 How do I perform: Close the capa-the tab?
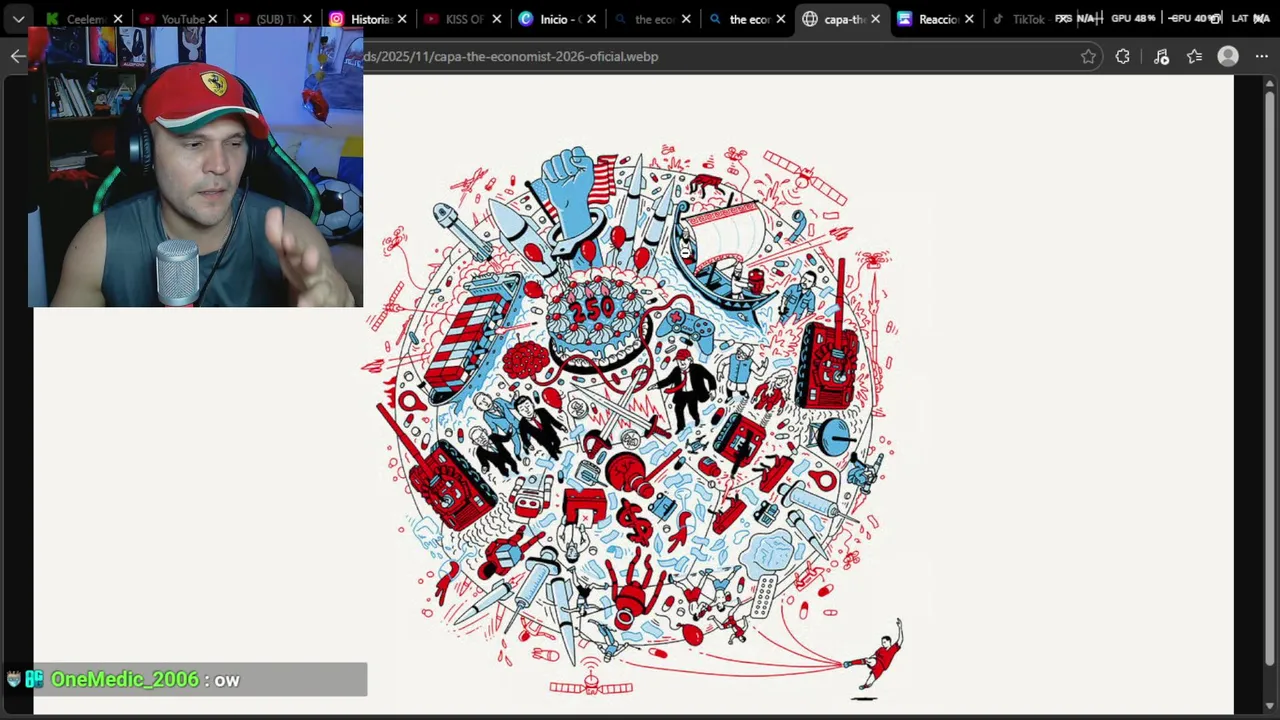click(875, 19)
